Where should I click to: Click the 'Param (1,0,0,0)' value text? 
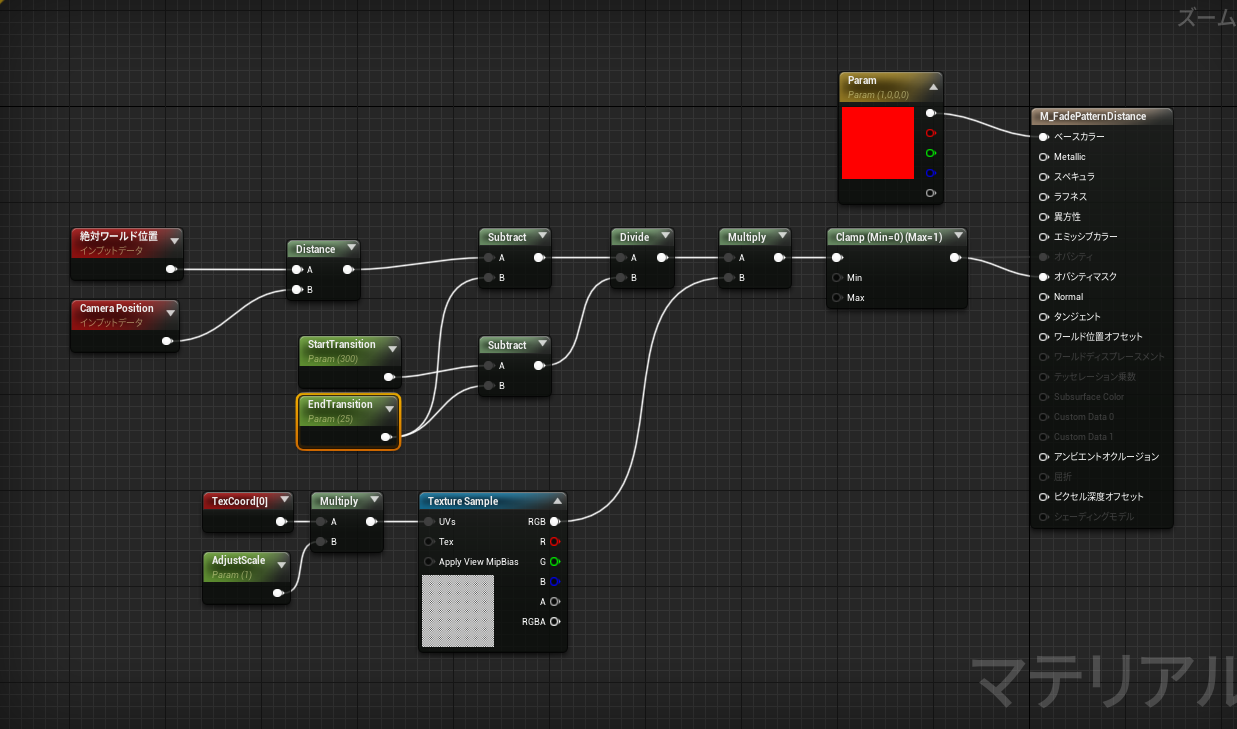point(878,95)
